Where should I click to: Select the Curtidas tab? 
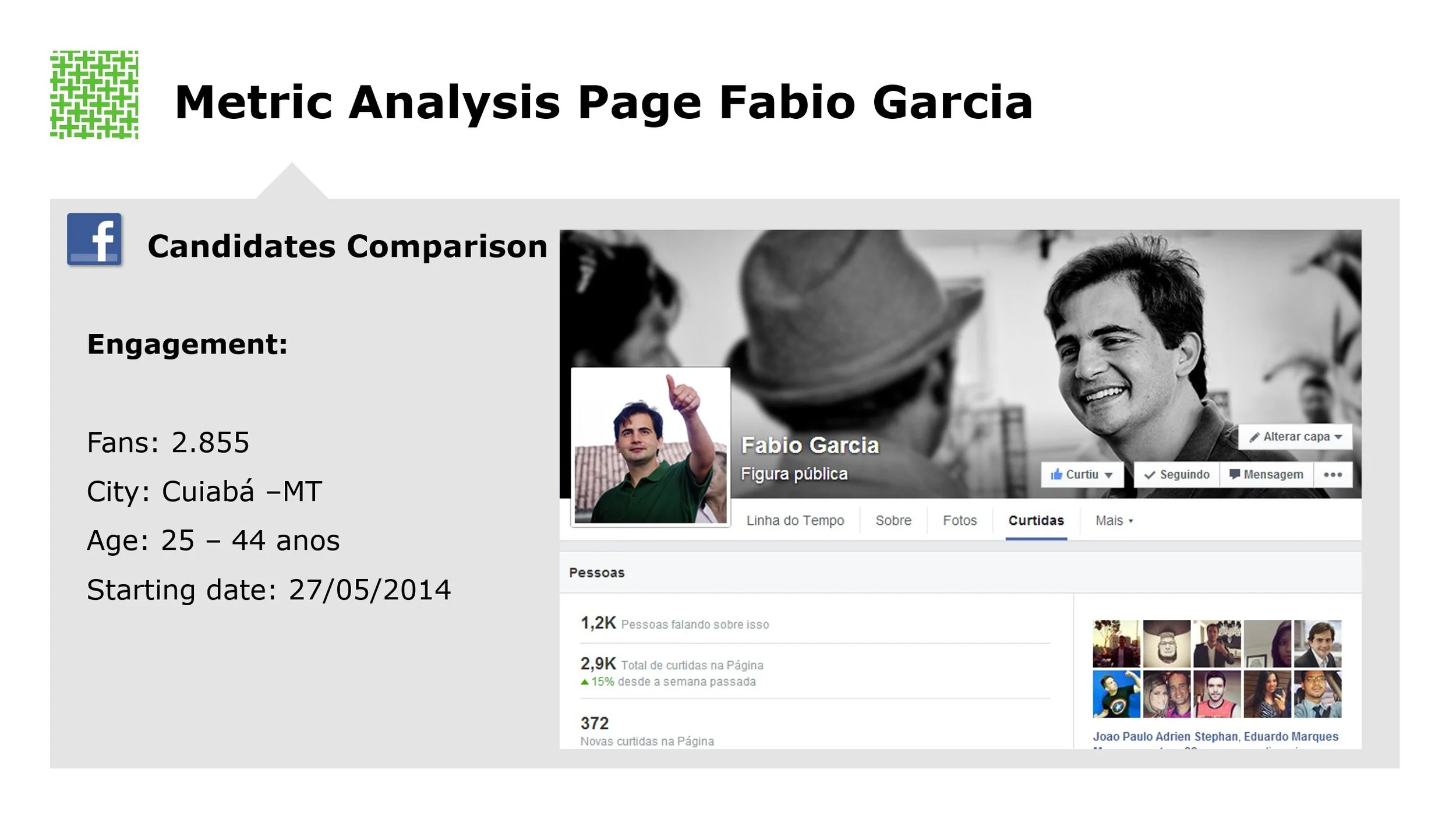1036,521
